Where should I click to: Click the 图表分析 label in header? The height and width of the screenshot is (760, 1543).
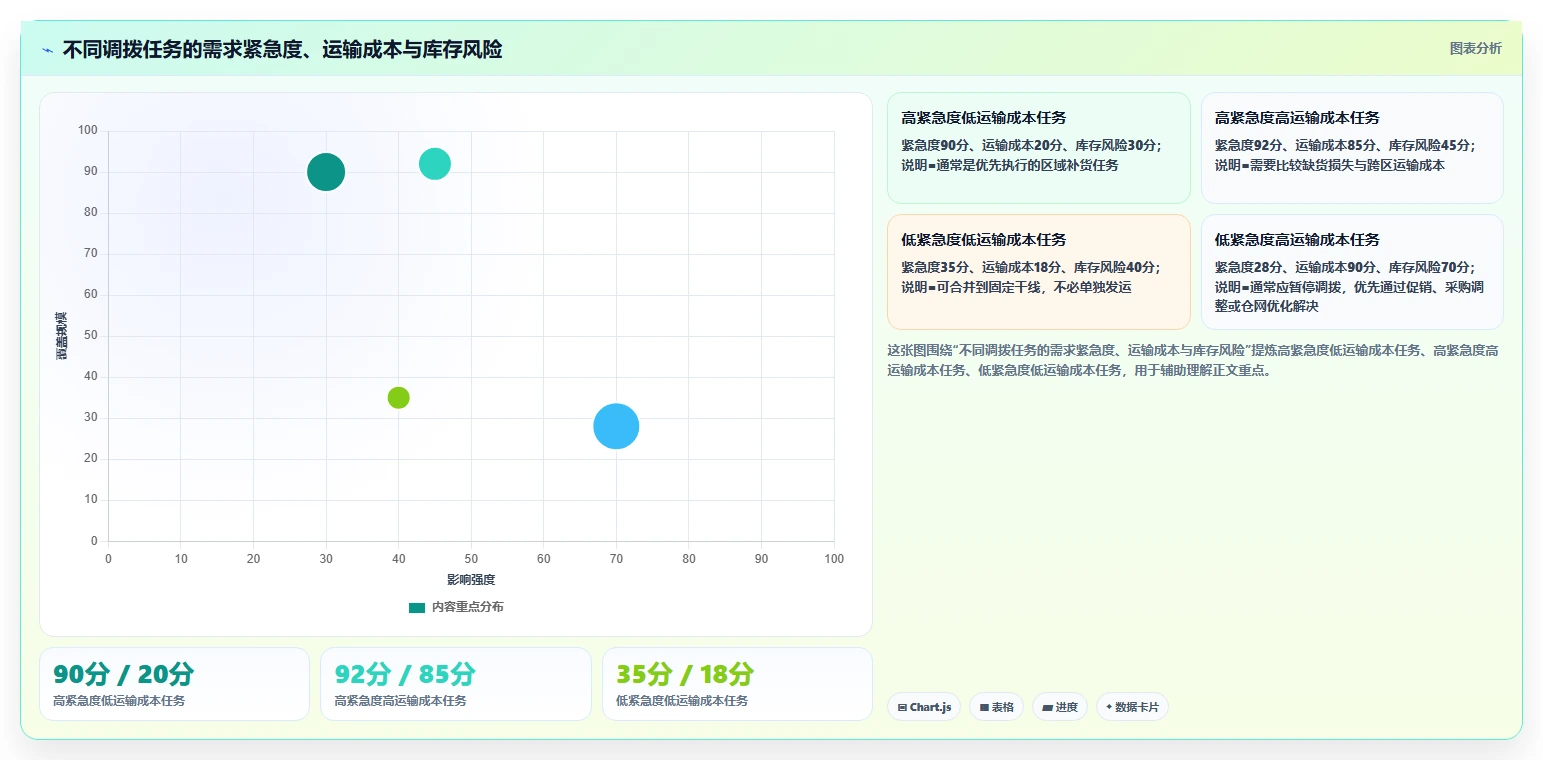[x=1475, y=48]
